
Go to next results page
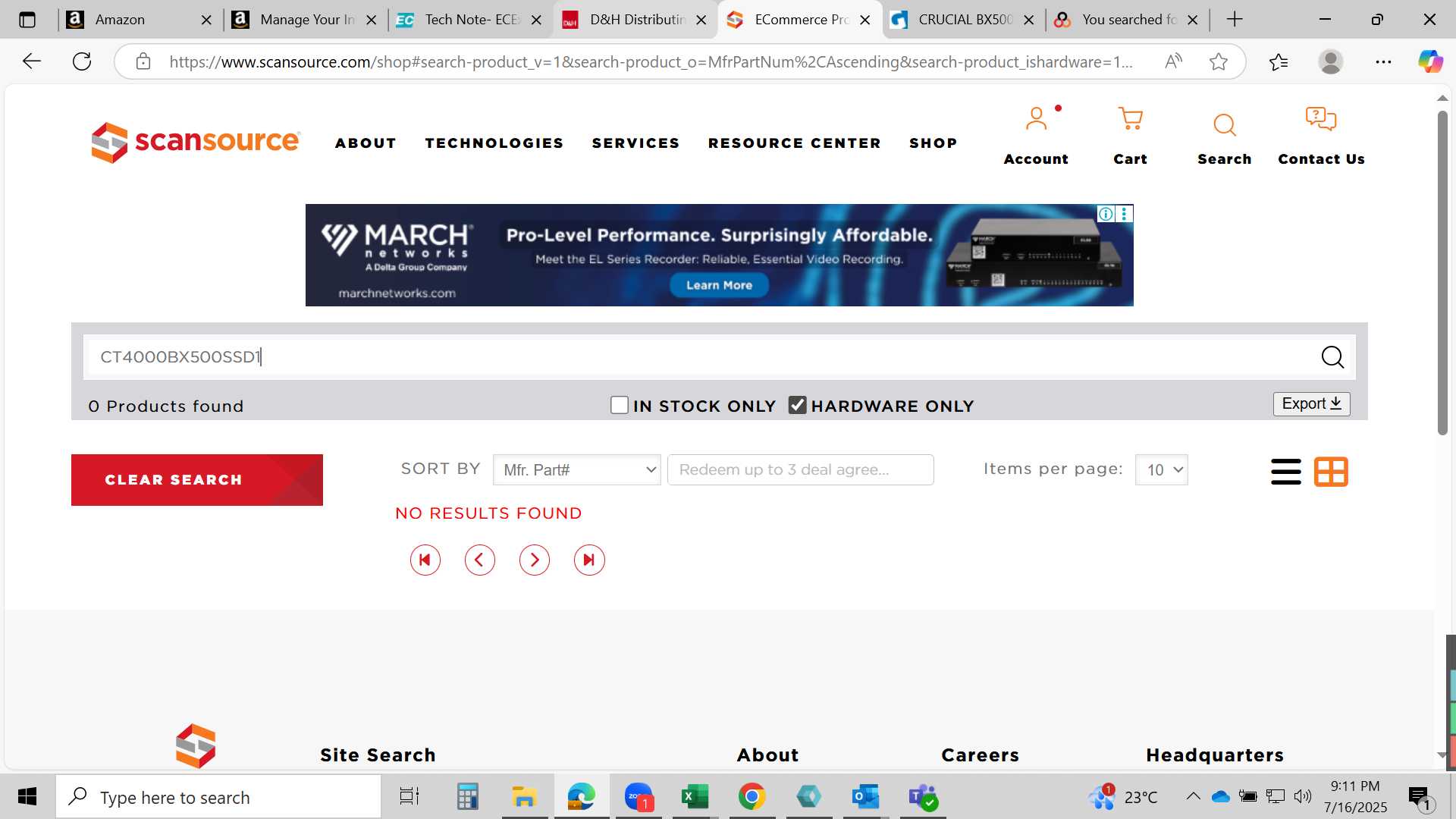pyautogui.click(x=535, y=560)
